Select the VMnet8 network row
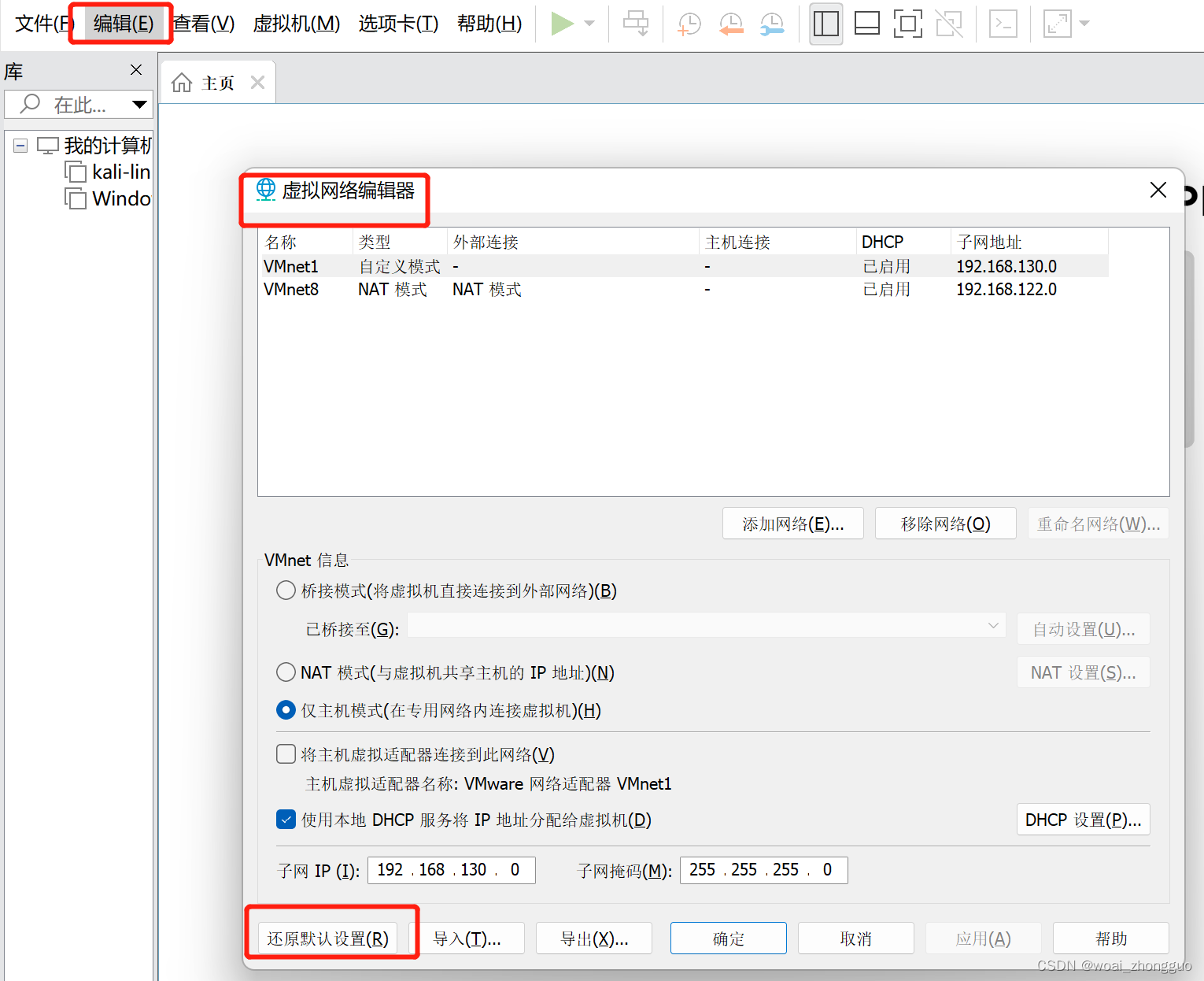1204x981 pixels. (683, 289)
